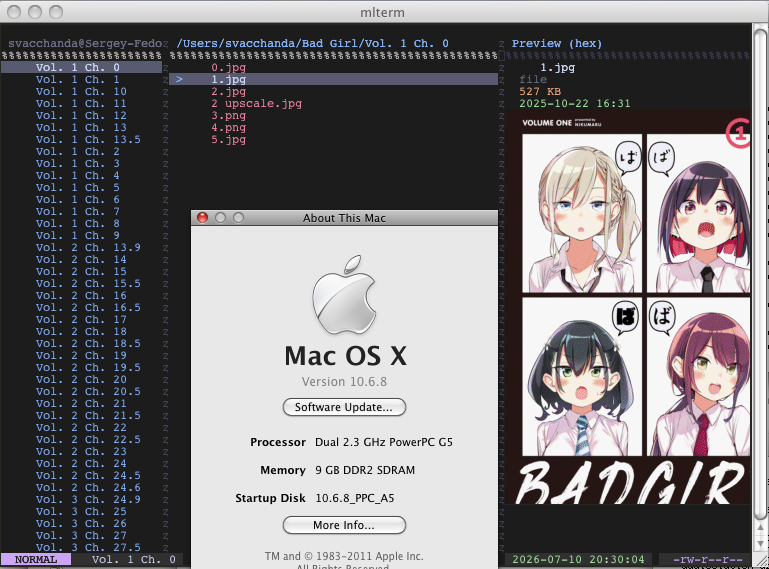
Task: Select directory Vol. 2 Ch. 19.5
Action: [88, 367]
